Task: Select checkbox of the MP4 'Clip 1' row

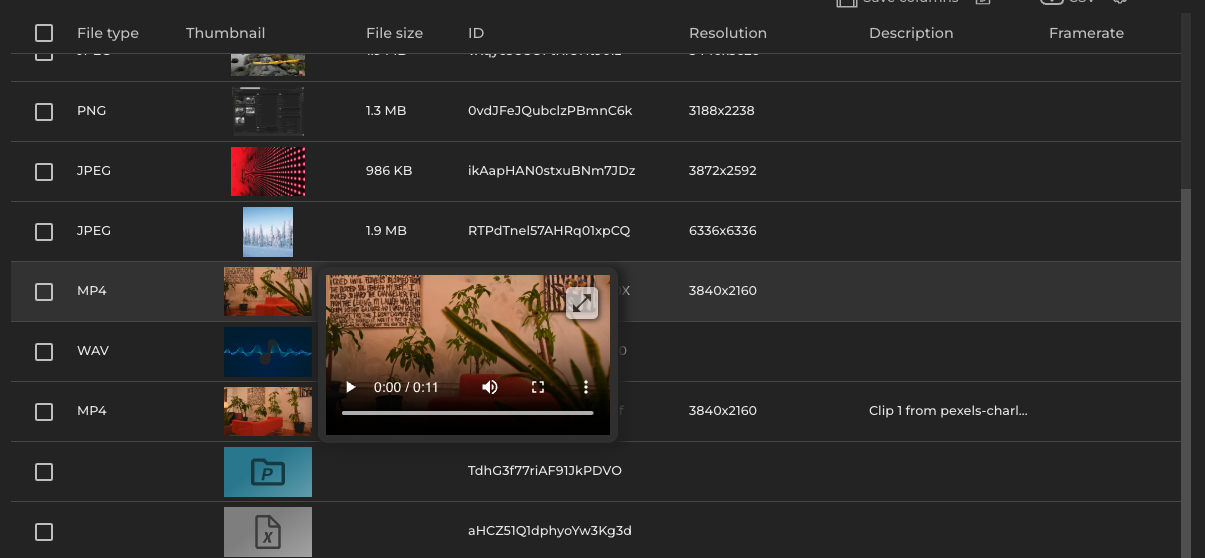Action: point(44,412)
